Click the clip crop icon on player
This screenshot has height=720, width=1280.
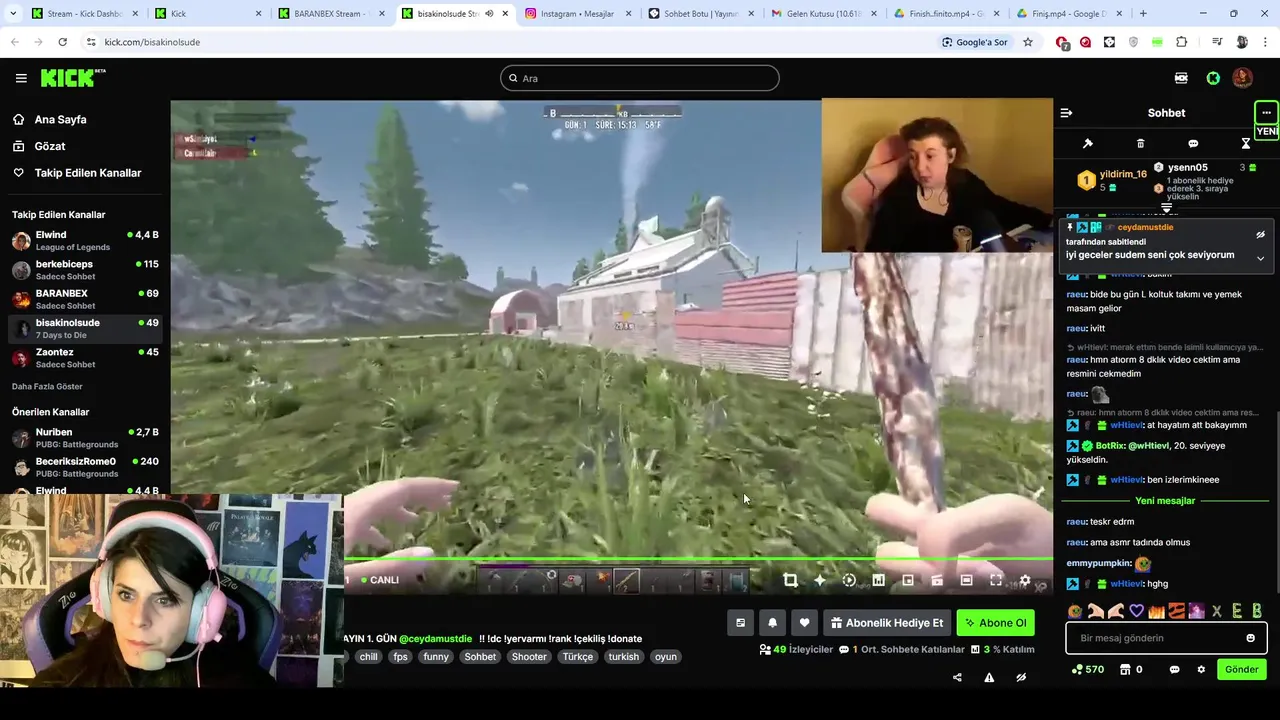click(790, 580)
